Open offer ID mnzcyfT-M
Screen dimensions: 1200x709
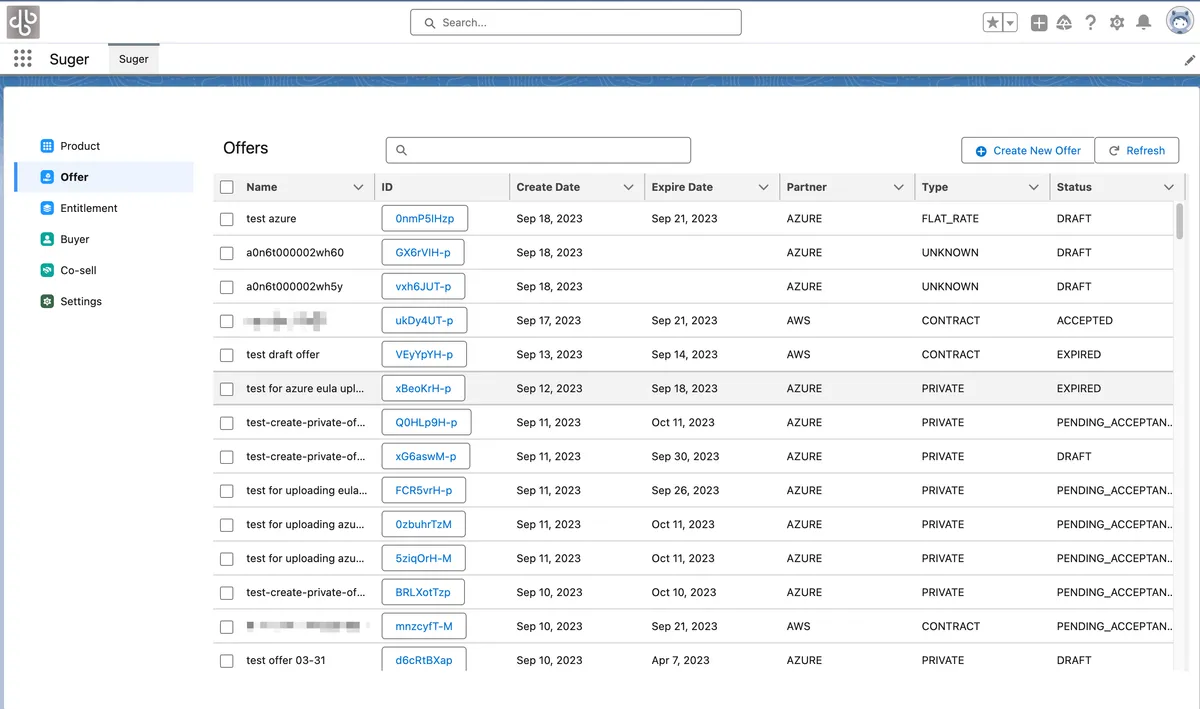point(424,626)
